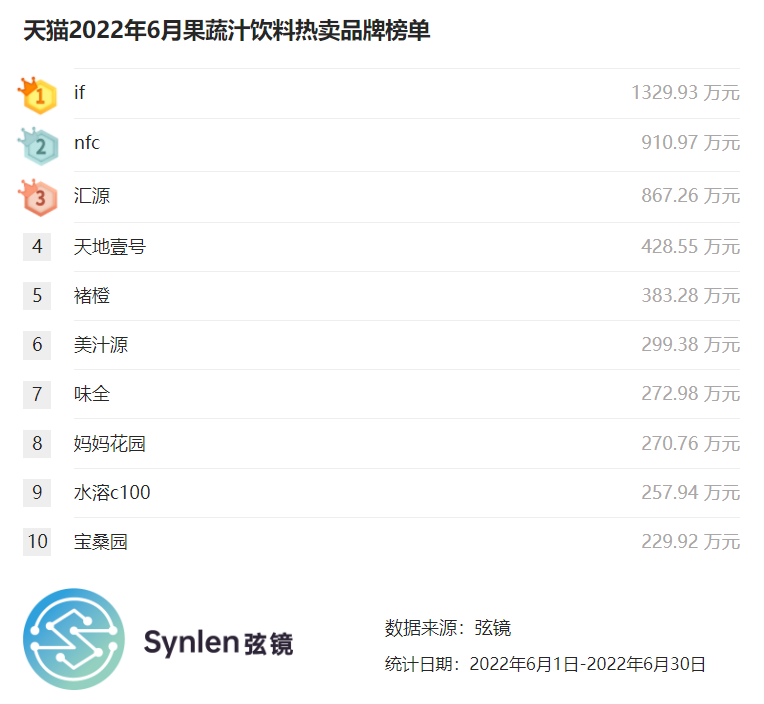Image resolution: width=764 pixels, height=704 pixels.
Task: Click the rank 10 number badge
Action: tap(37, 542)
